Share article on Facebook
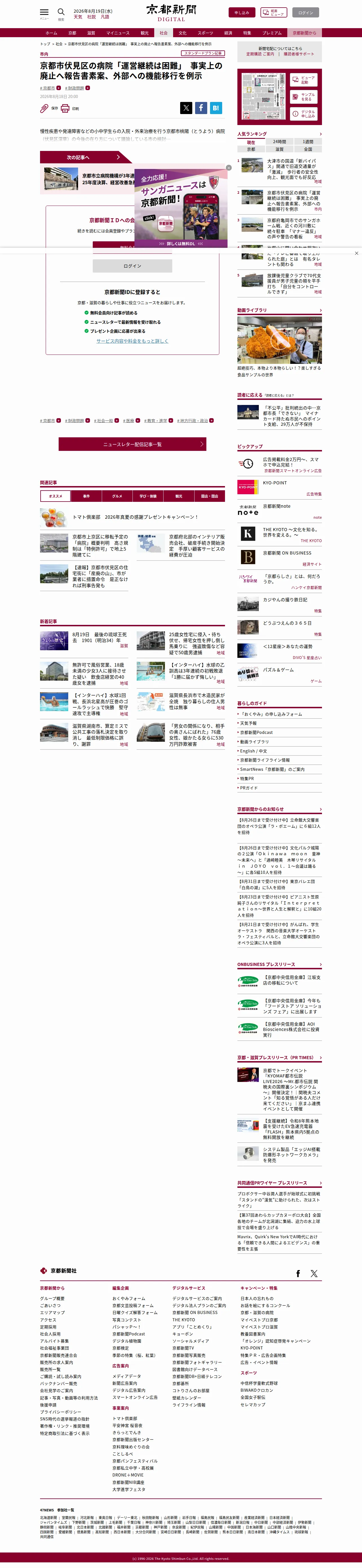 click(x=201, y=108)
